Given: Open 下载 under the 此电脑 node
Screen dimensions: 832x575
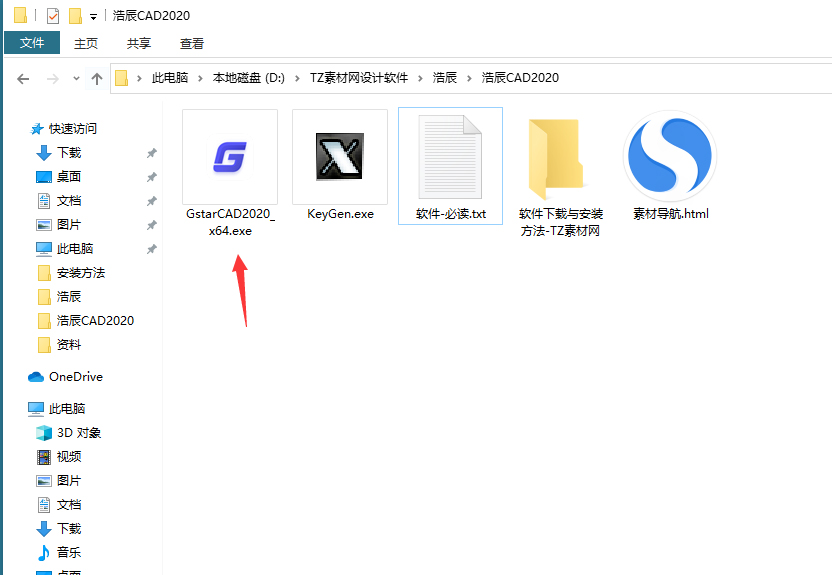Looking at the screenshot, I should click(69, 528).
